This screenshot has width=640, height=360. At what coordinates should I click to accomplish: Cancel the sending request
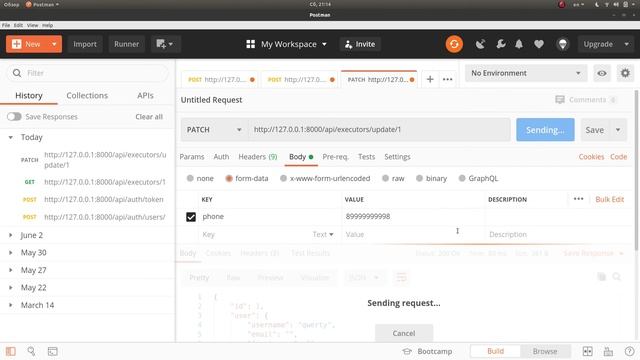point(404,333)
